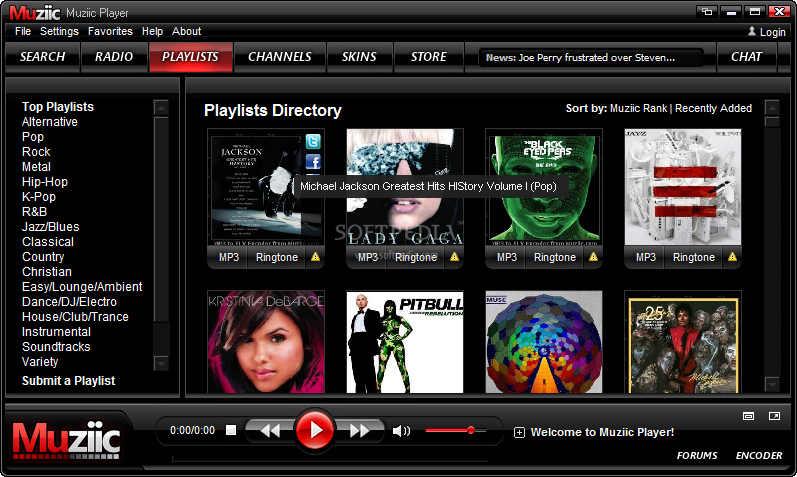The height and width of the screenshot is (477, 797).
Task: Select the Alternative genre
Action: [50, 122]
